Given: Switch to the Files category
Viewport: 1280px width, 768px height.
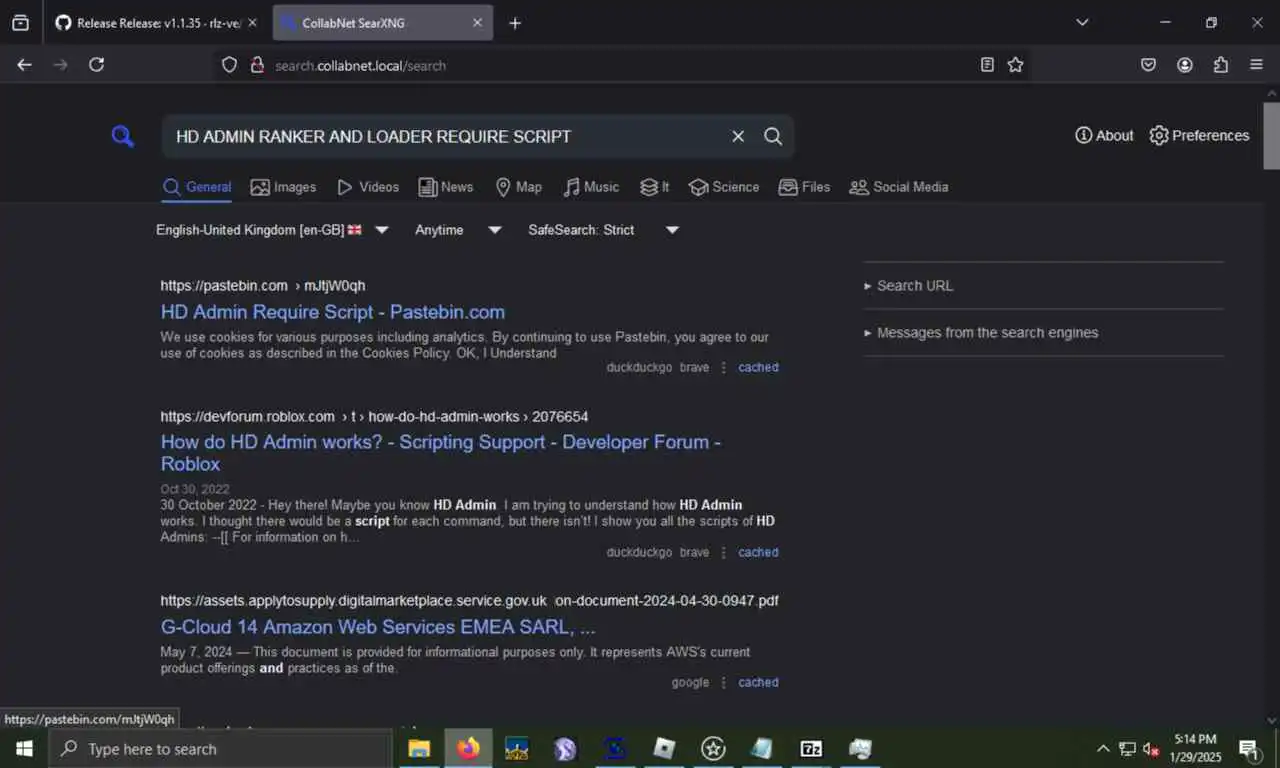Looking at the screenshot, I should tap(804, 187).
